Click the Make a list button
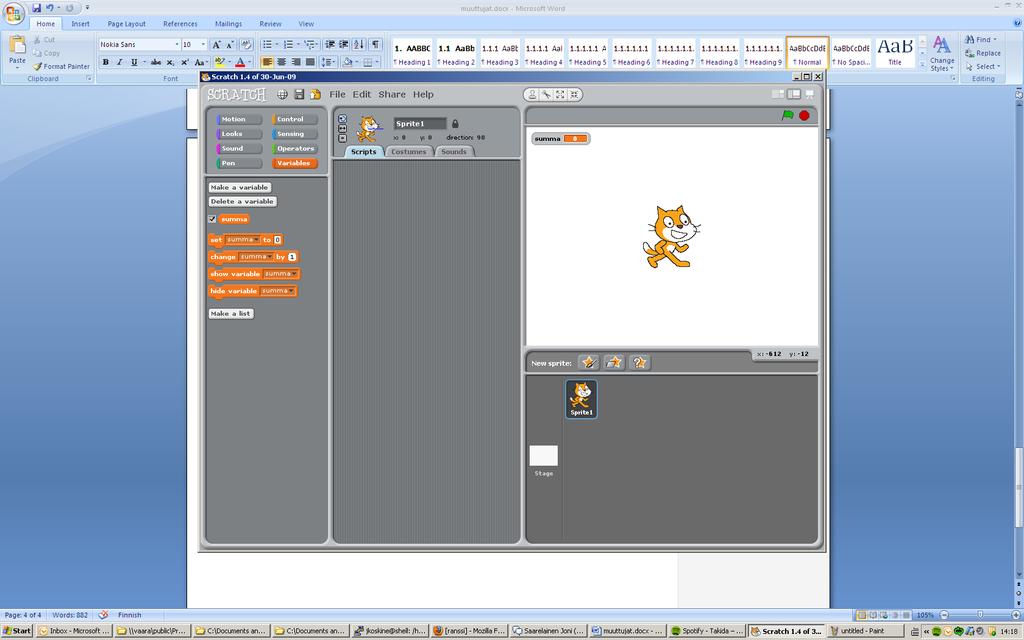 [x=231, y=313]
